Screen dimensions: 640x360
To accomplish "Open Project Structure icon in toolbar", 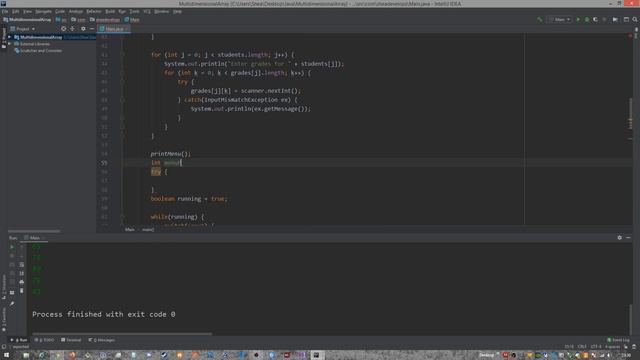I will 626,20.
